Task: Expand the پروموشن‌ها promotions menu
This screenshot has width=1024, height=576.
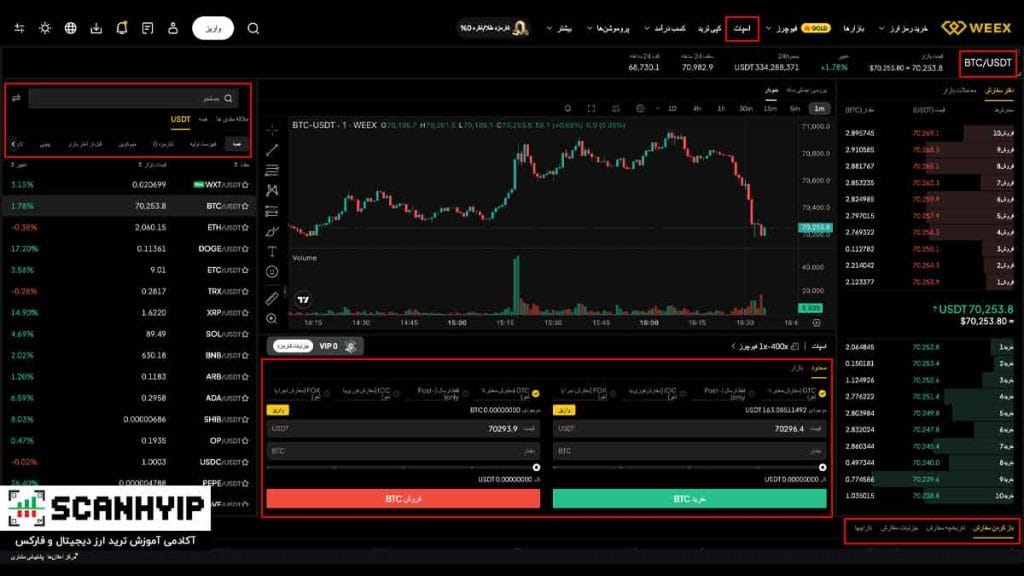Action: pyautogui.click(x=608, y=28)
